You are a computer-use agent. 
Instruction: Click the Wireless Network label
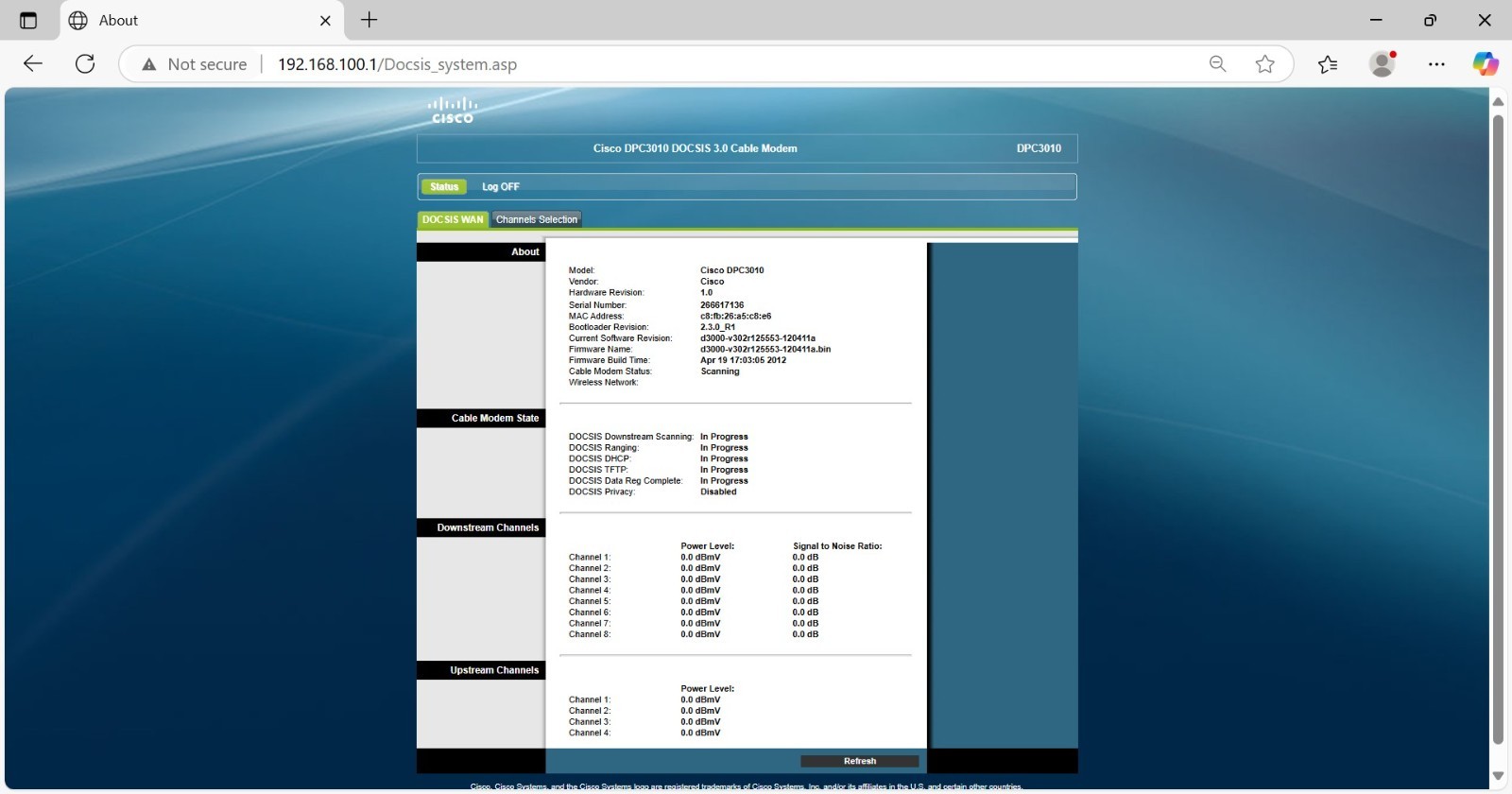(603, 383)
